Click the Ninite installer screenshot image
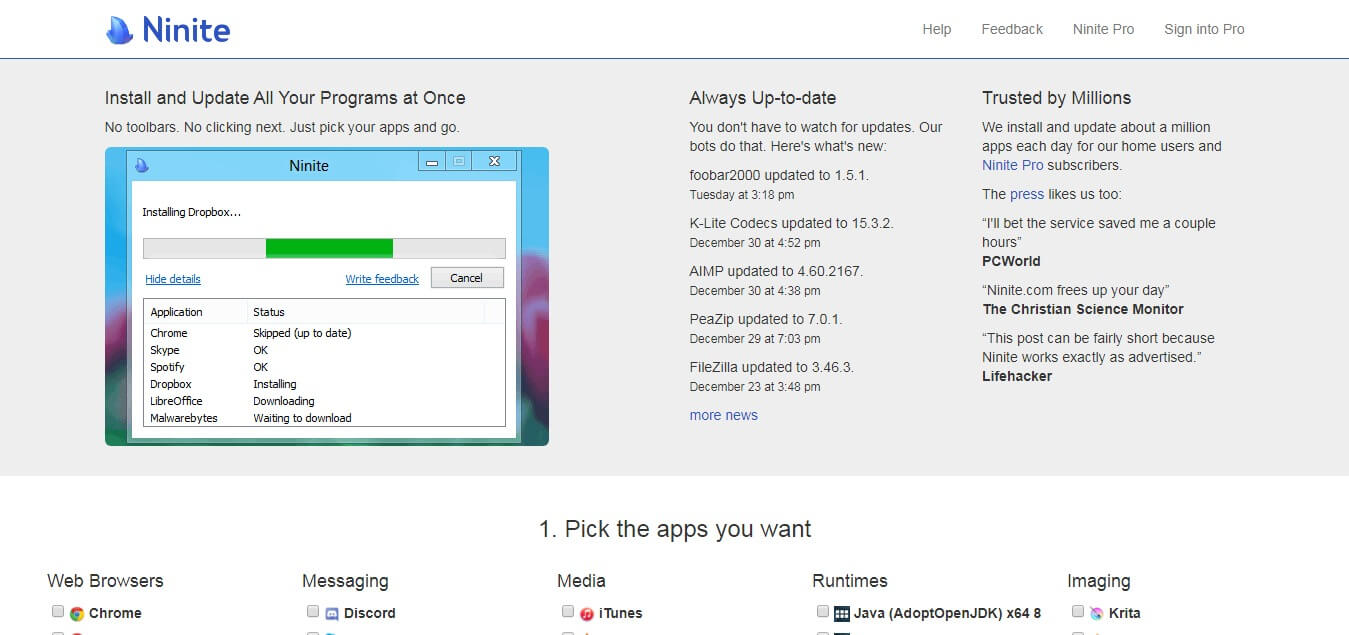The height and width of the screenshot is (635, 1349). [326, 297]
